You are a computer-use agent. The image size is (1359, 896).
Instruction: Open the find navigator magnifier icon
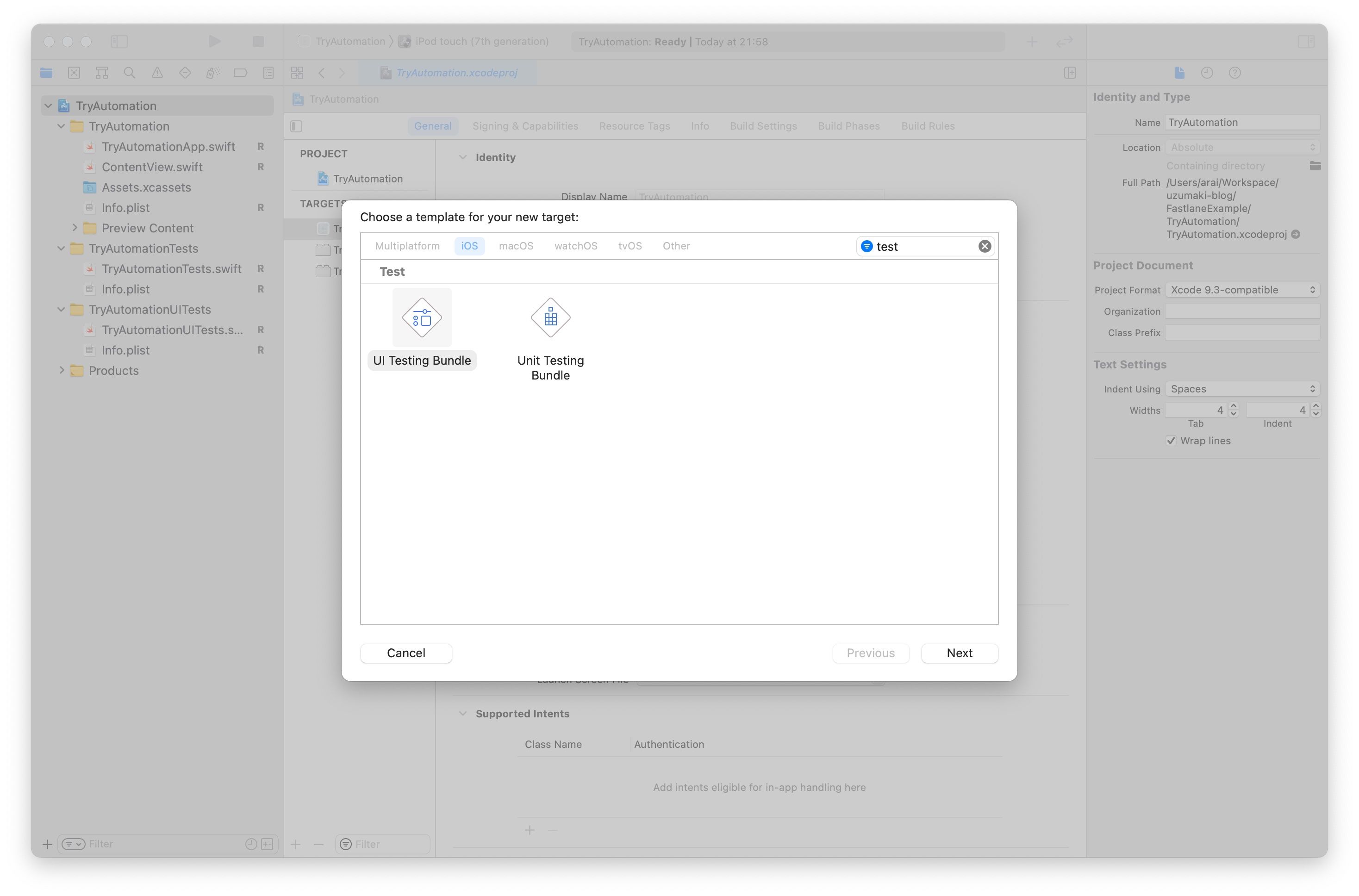click(129, 73)
